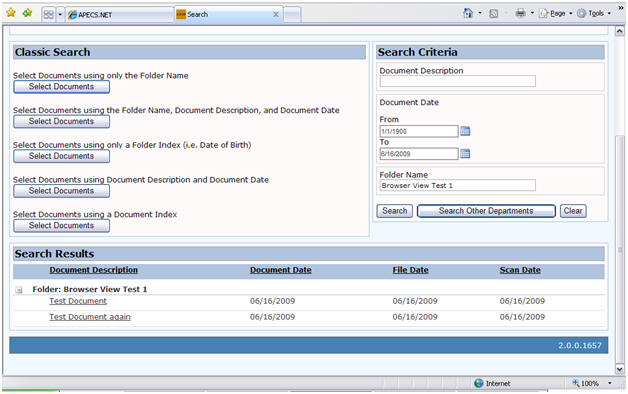Screen dimensions: 628x394
Task: Open the Test Document link
Action: click(x=78, y=301)
